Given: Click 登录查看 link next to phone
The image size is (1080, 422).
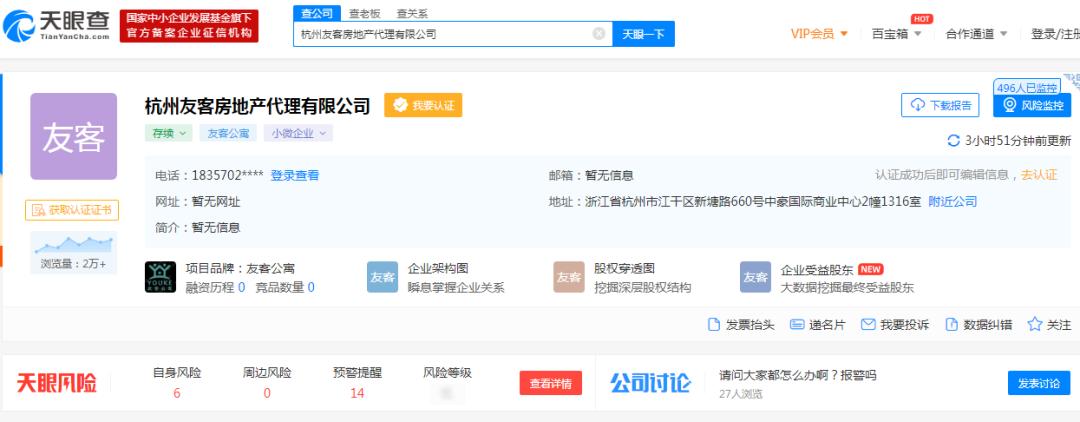Looking at the screenshot, I should [295, 176].
